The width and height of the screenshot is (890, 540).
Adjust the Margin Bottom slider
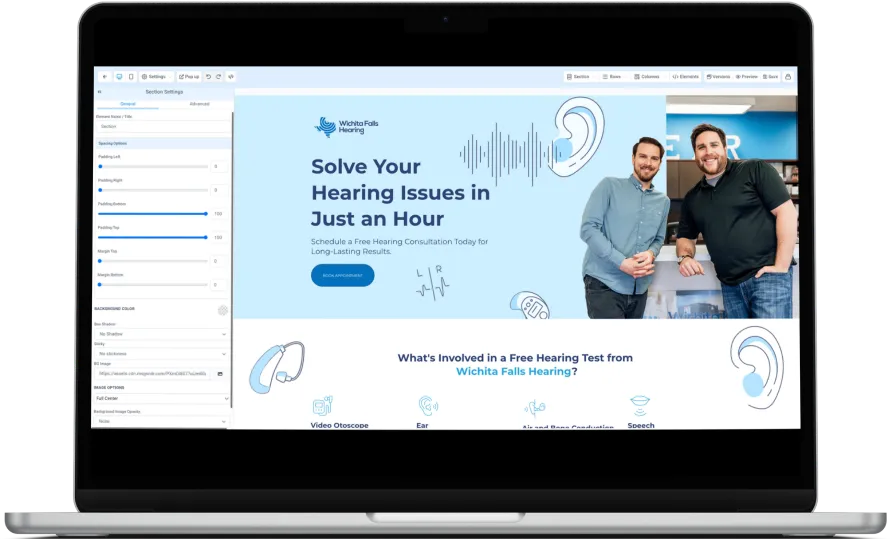(153, 284)
